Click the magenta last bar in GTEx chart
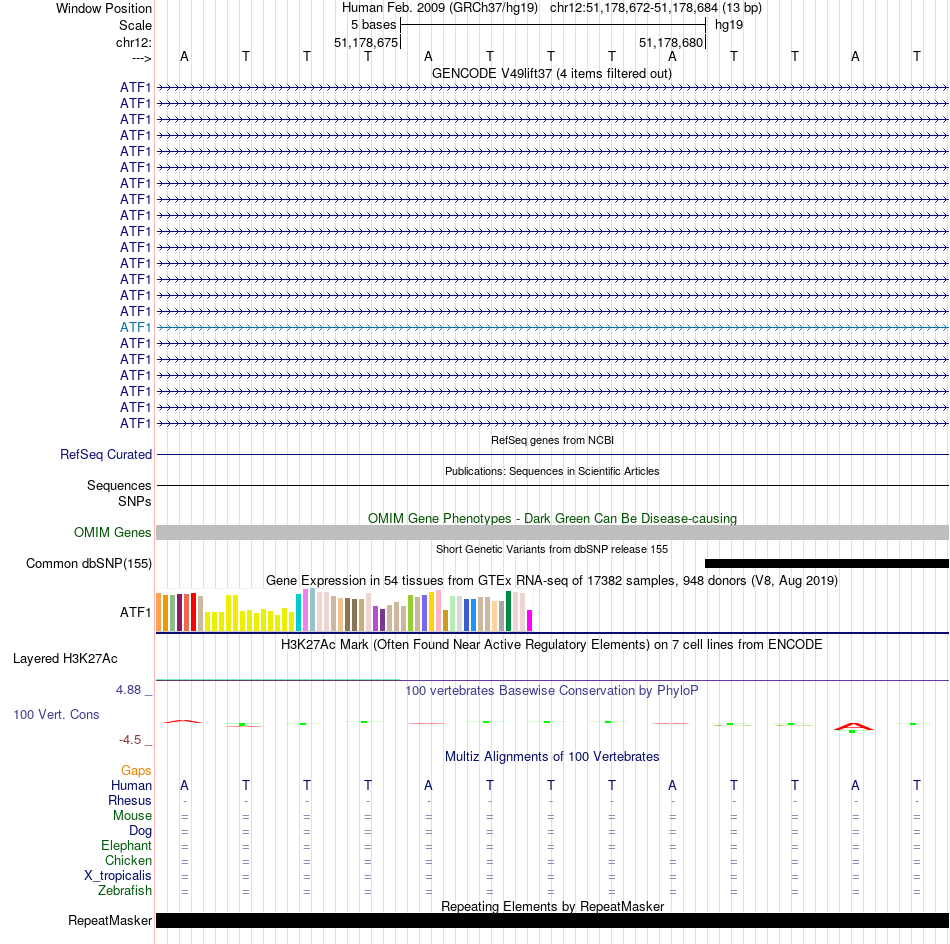Viewport: 950px width, 944px height. click(x=530, y=620)
